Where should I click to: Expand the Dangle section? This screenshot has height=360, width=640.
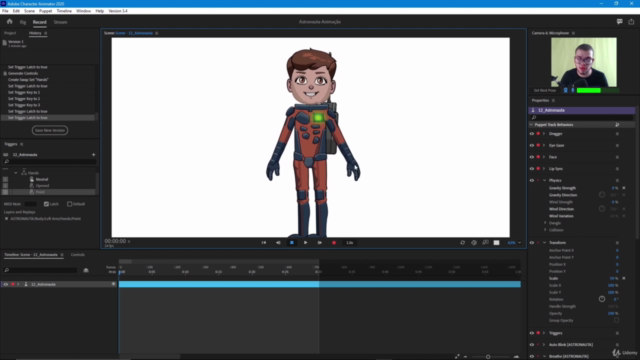[545, 223]
